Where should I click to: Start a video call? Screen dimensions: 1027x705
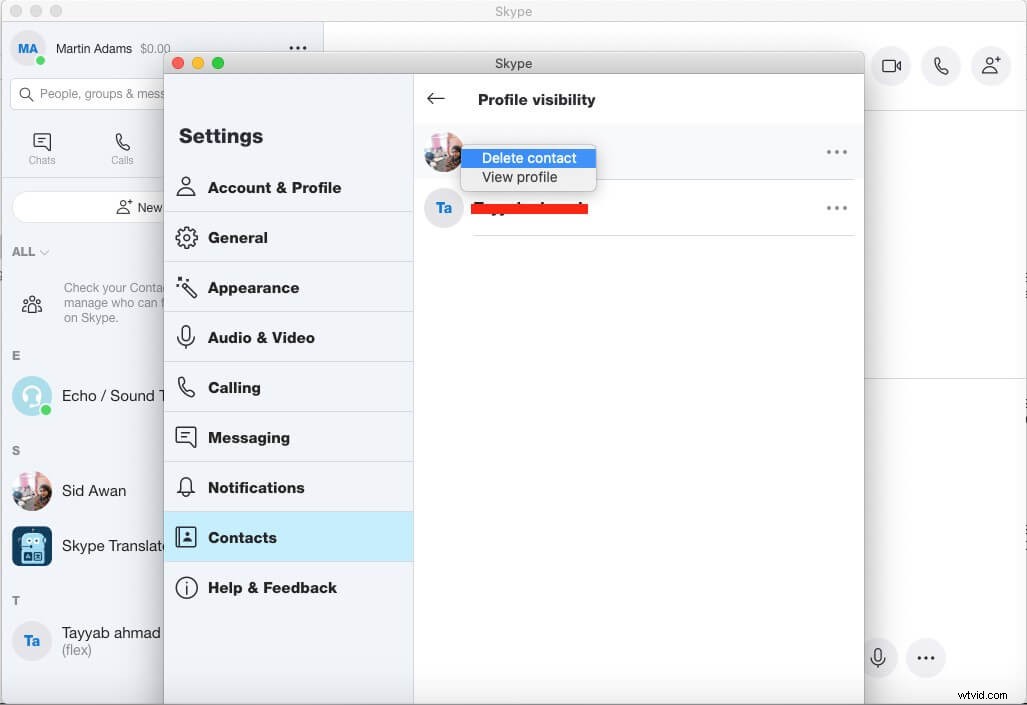pos(890,63)
